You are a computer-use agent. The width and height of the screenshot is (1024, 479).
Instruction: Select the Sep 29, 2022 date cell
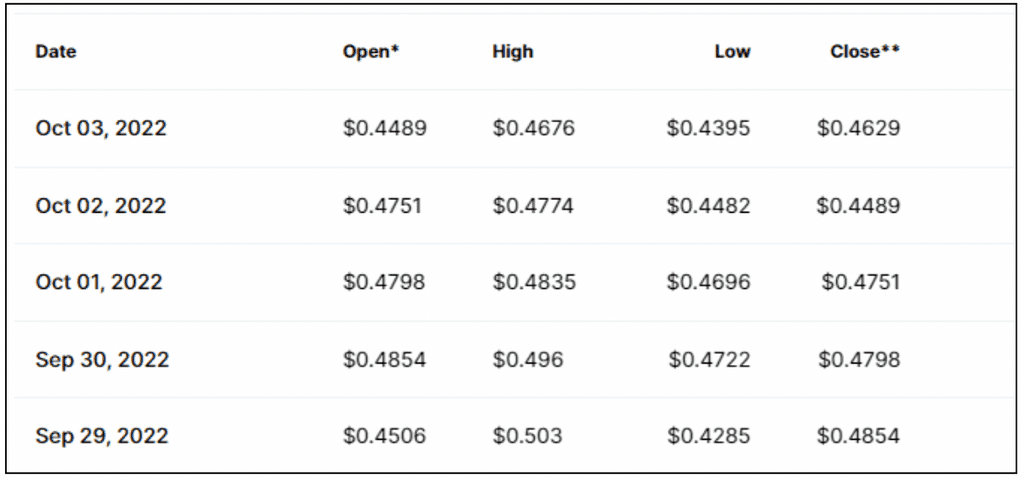pyautogui.click(x=102, y=436)
